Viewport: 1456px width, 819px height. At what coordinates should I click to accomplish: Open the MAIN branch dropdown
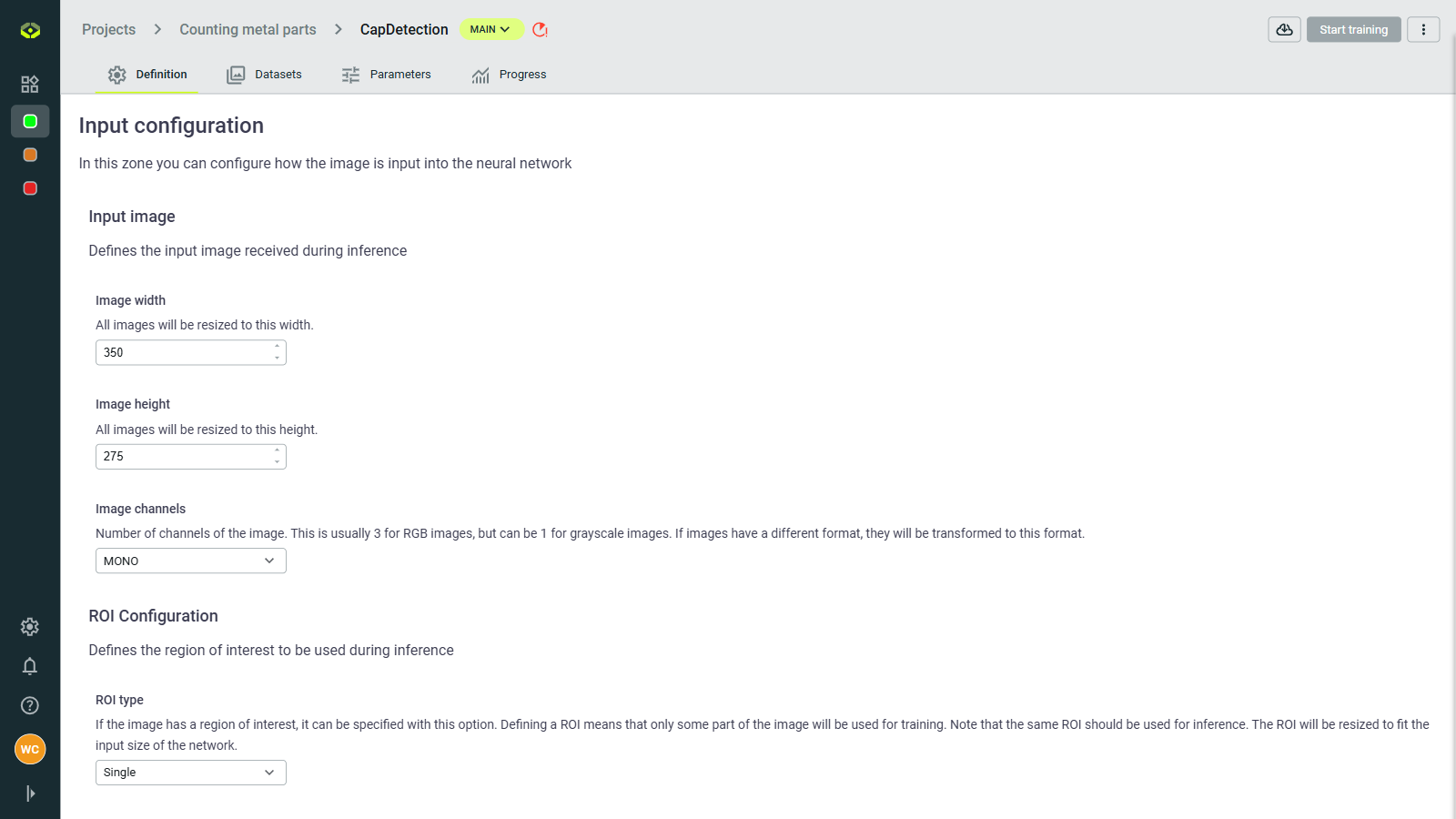click(x=490, y=30)
